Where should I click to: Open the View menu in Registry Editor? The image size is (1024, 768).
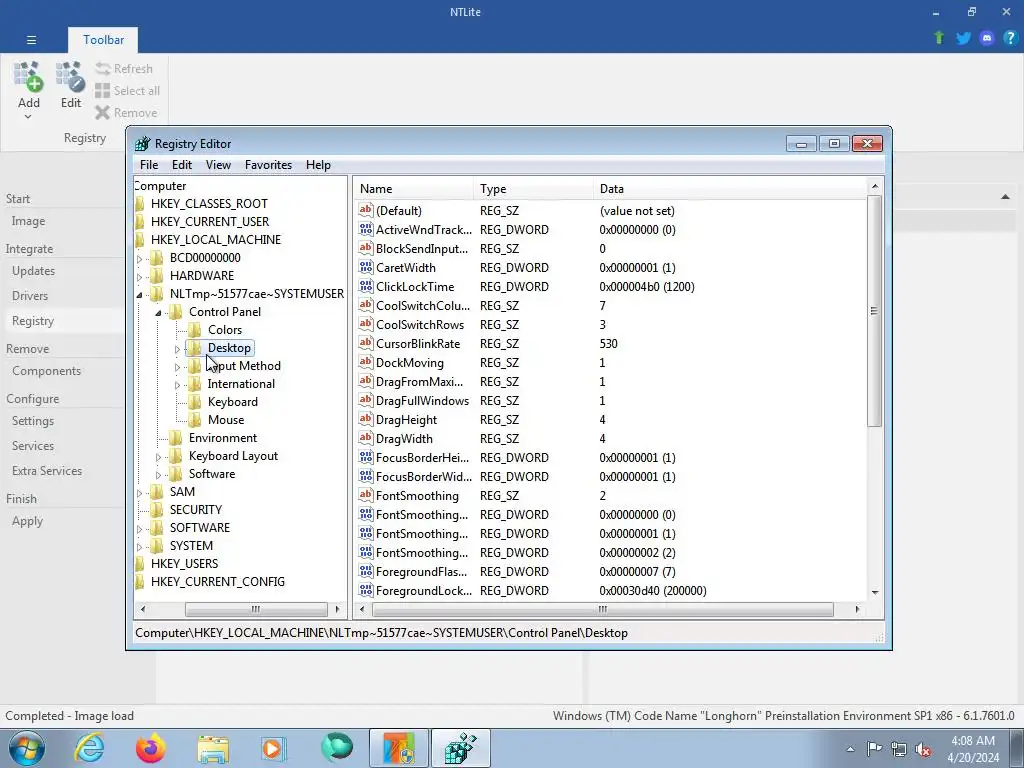pyautogui.click(x=218, y=165)
